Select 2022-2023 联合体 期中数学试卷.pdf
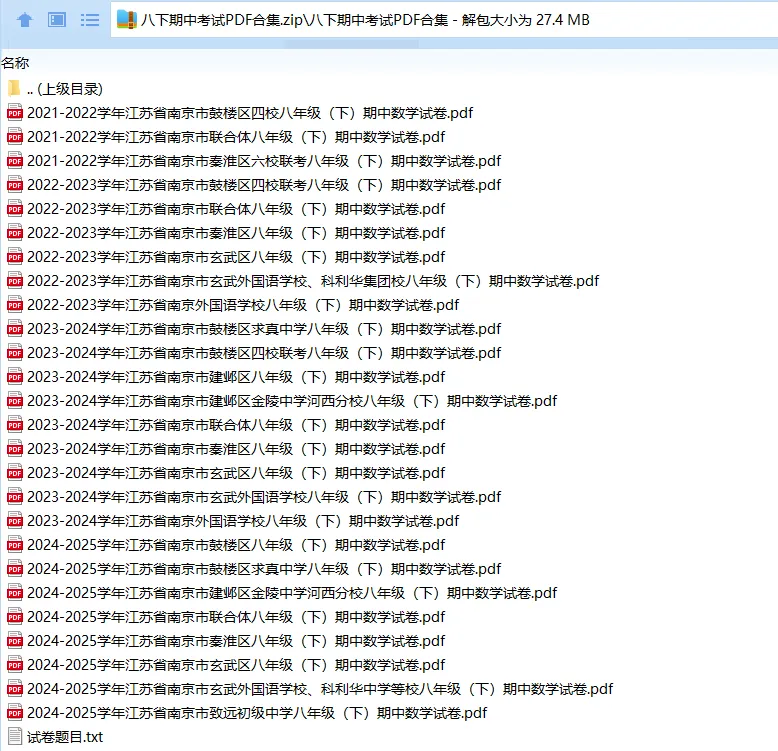Image resolution: width=778 pixels, height=751 pixels. click(x=226, y=209)
